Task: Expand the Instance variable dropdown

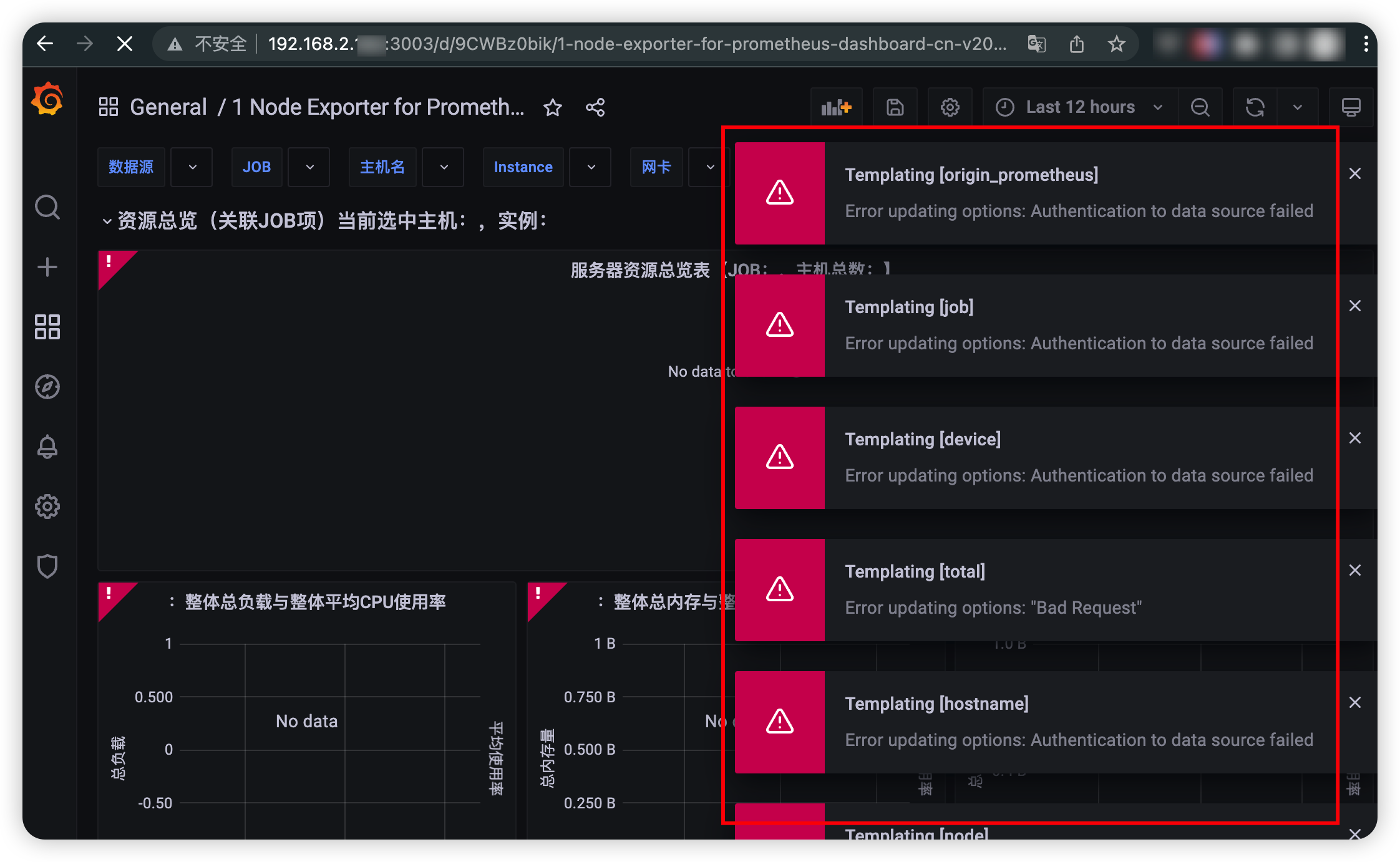Action: point(590,167)
